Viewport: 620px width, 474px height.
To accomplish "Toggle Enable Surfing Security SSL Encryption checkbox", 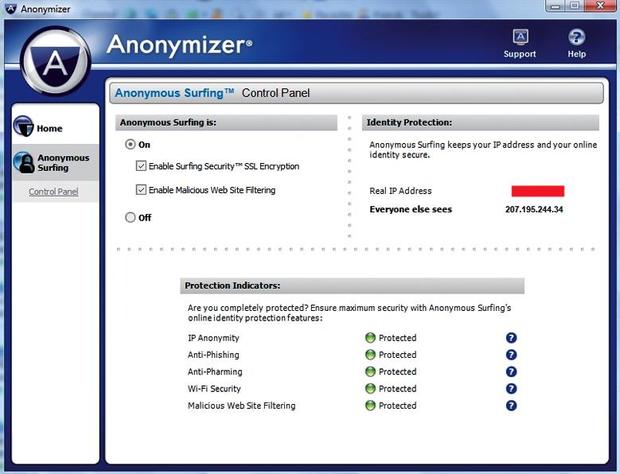I will point(141,166).
